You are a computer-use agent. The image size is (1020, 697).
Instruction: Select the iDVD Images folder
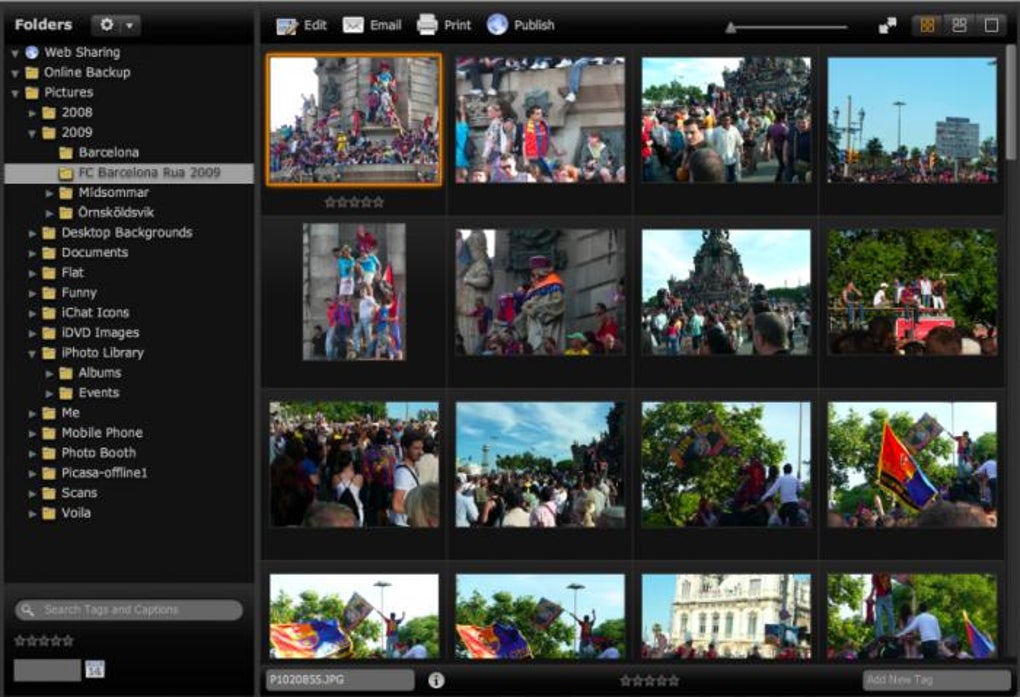[x=90, y=333]
